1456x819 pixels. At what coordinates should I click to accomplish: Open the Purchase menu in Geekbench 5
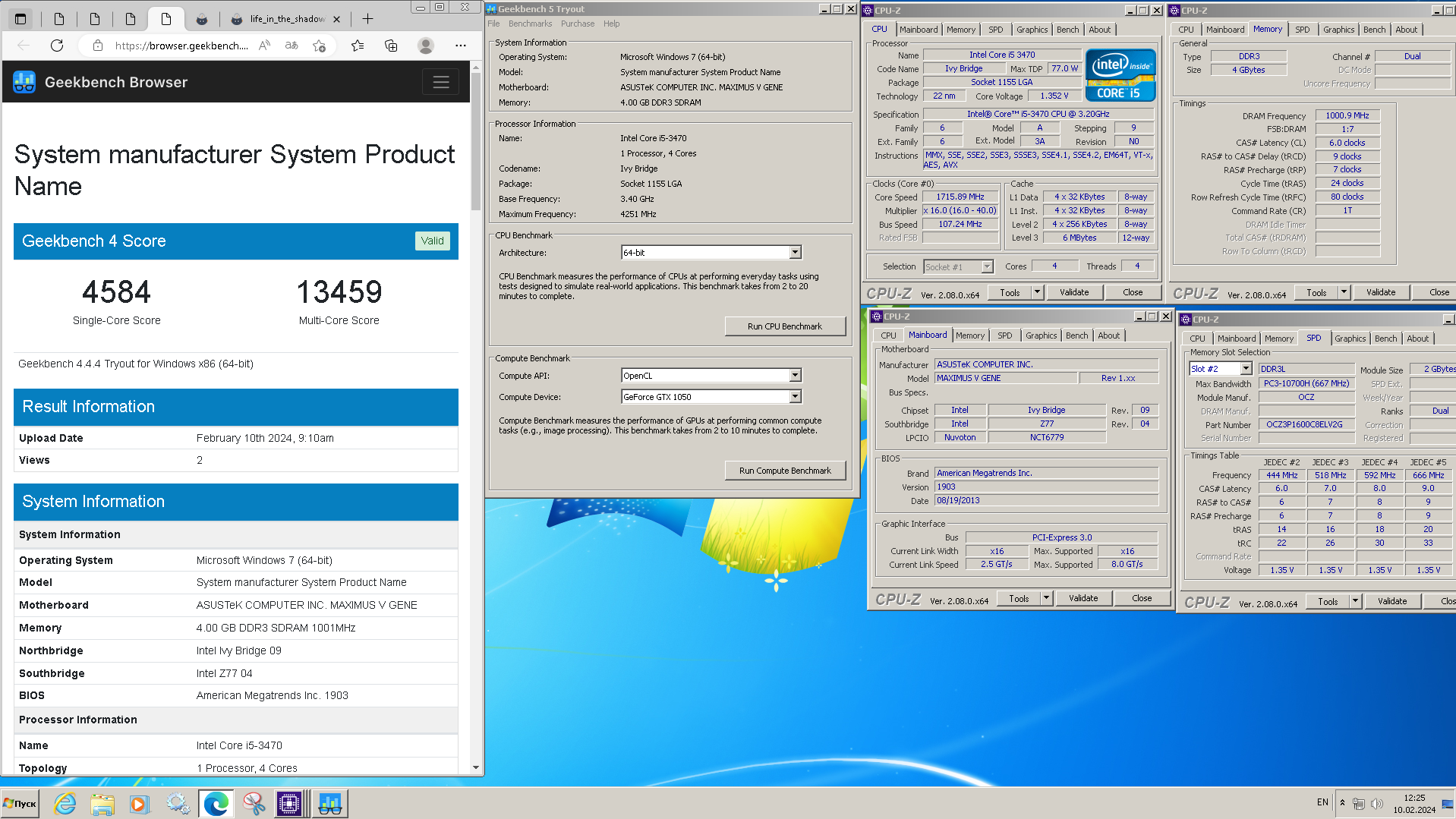[578, 24]
